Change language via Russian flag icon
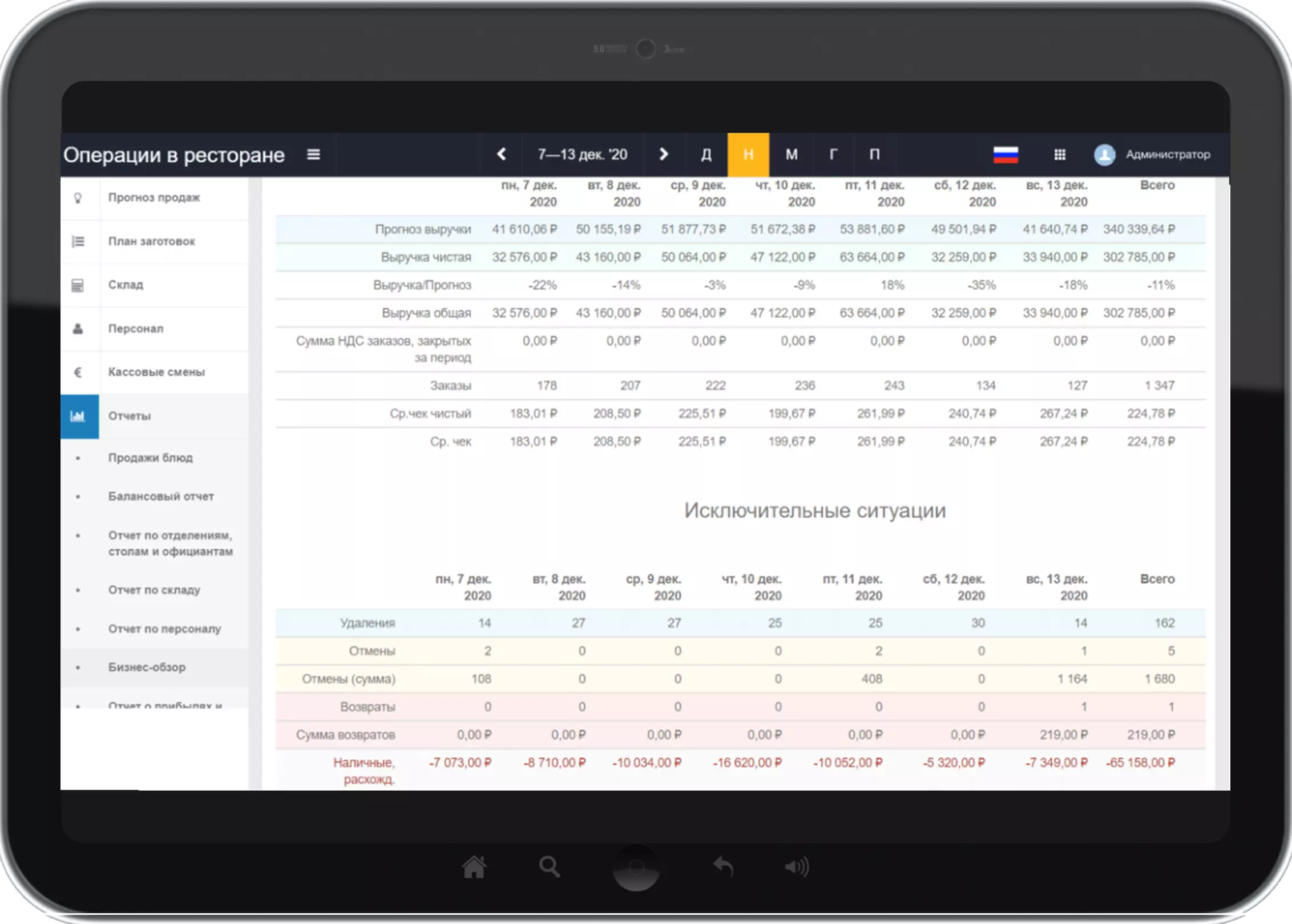 tap(1006, 155)
